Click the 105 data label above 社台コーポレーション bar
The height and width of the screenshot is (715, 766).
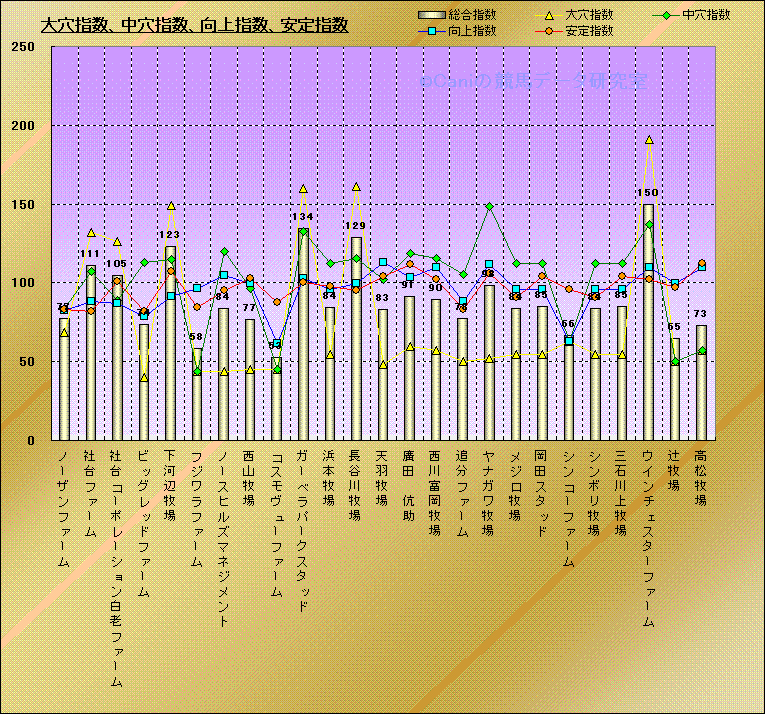point(117,264)
